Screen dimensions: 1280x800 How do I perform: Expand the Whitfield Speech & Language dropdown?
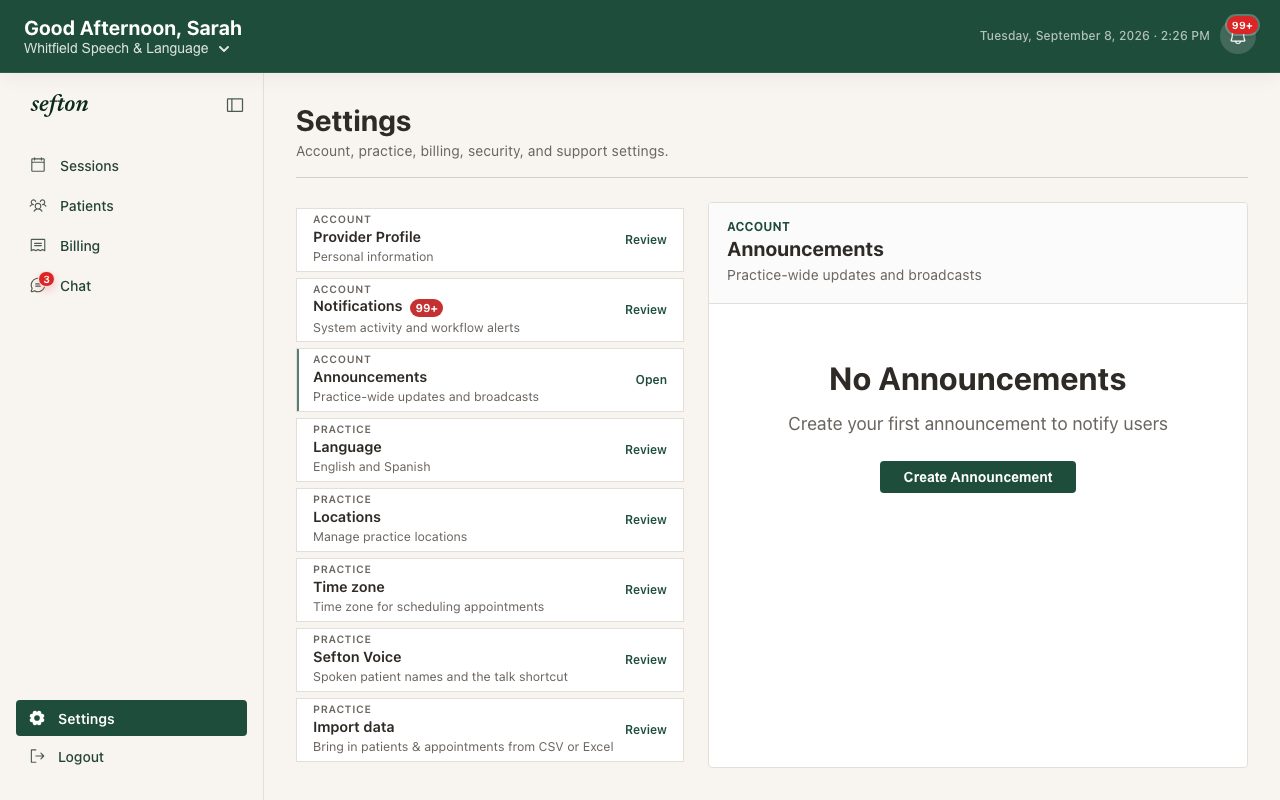[126, 48]
